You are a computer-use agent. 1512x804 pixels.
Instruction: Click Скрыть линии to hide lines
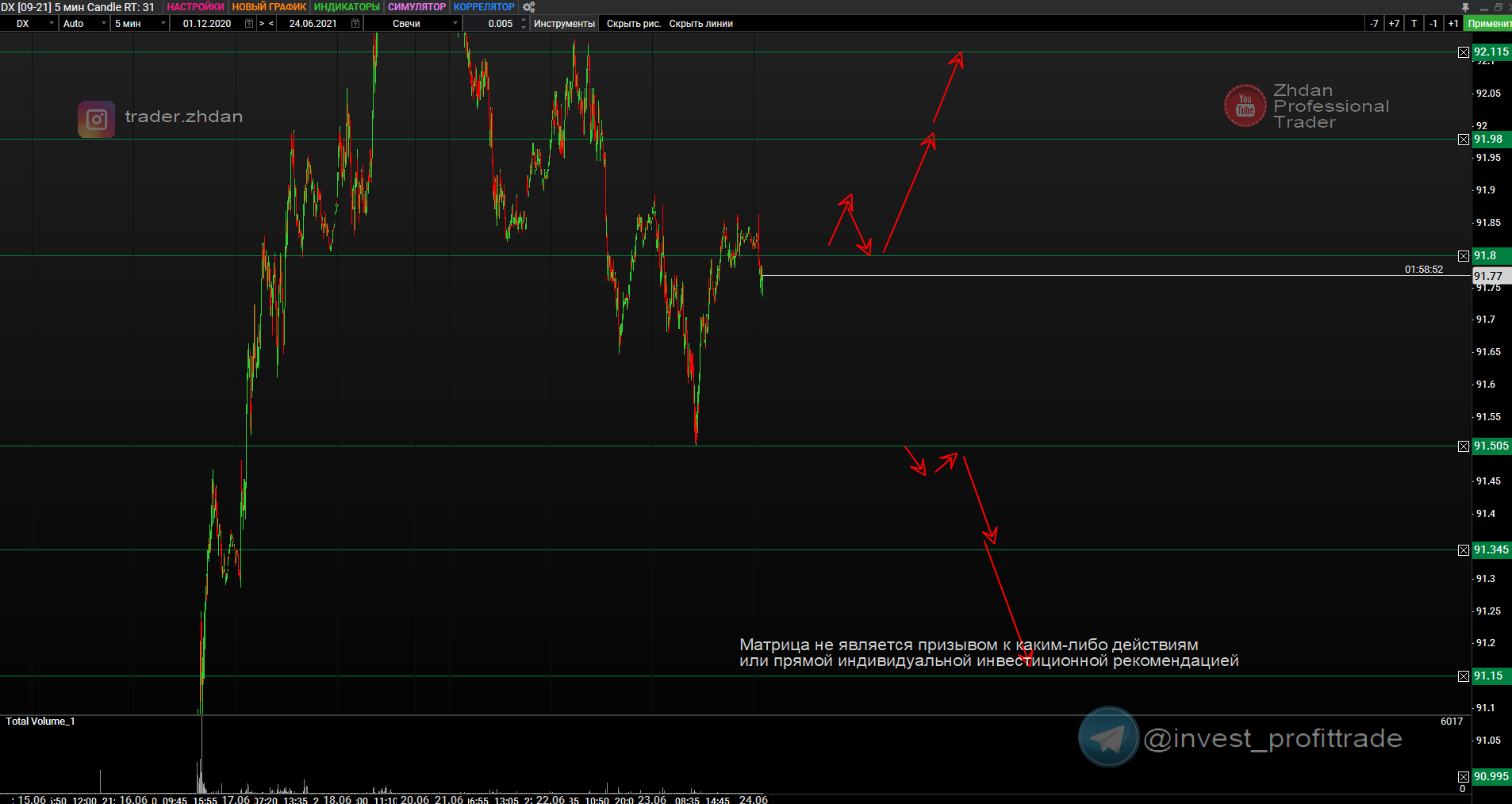701,24
